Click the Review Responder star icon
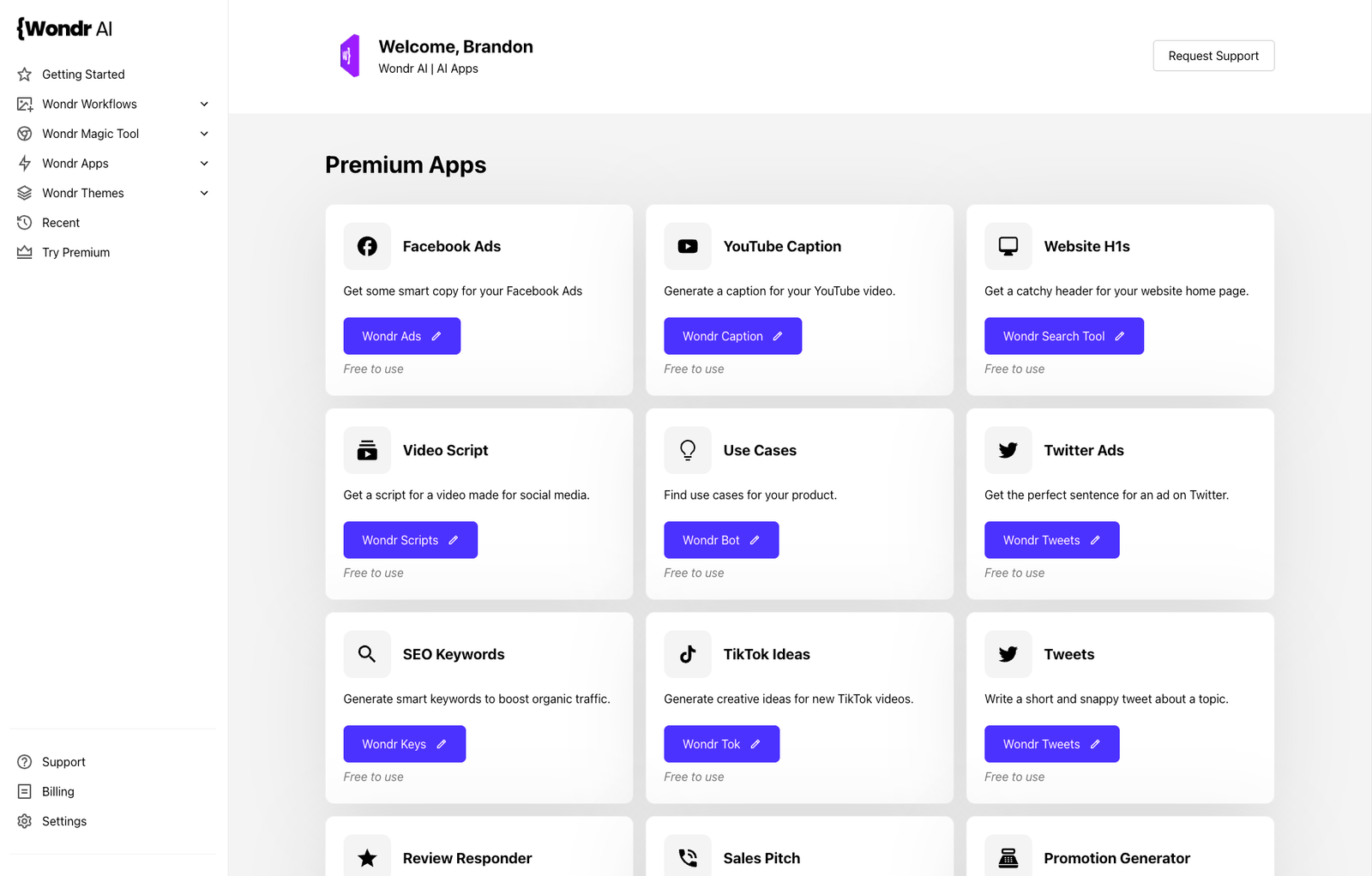 point(366,856)
